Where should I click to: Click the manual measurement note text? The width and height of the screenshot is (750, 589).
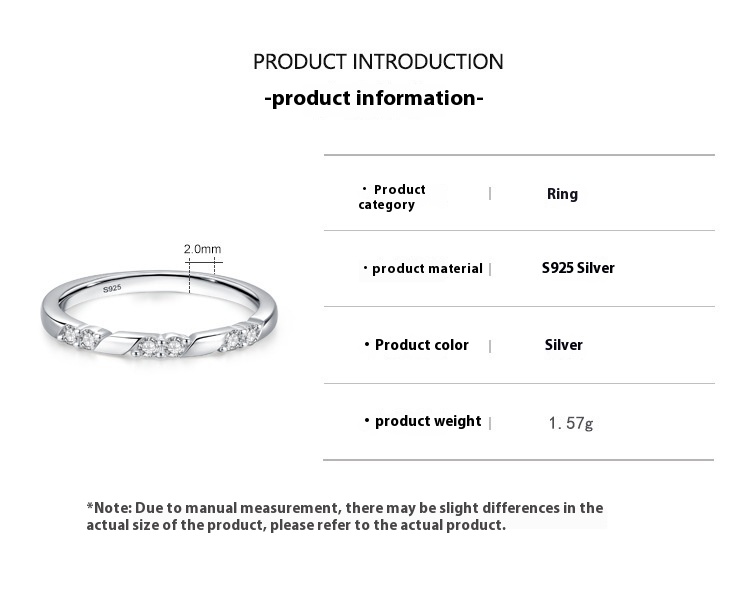345,516
